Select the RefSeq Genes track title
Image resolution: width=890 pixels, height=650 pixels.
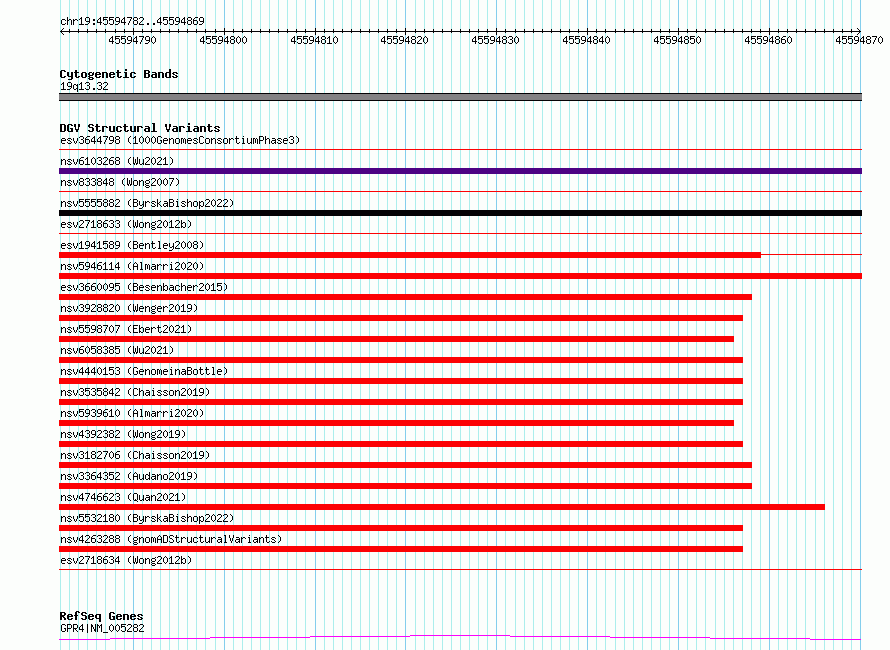[x=102, y=617]
